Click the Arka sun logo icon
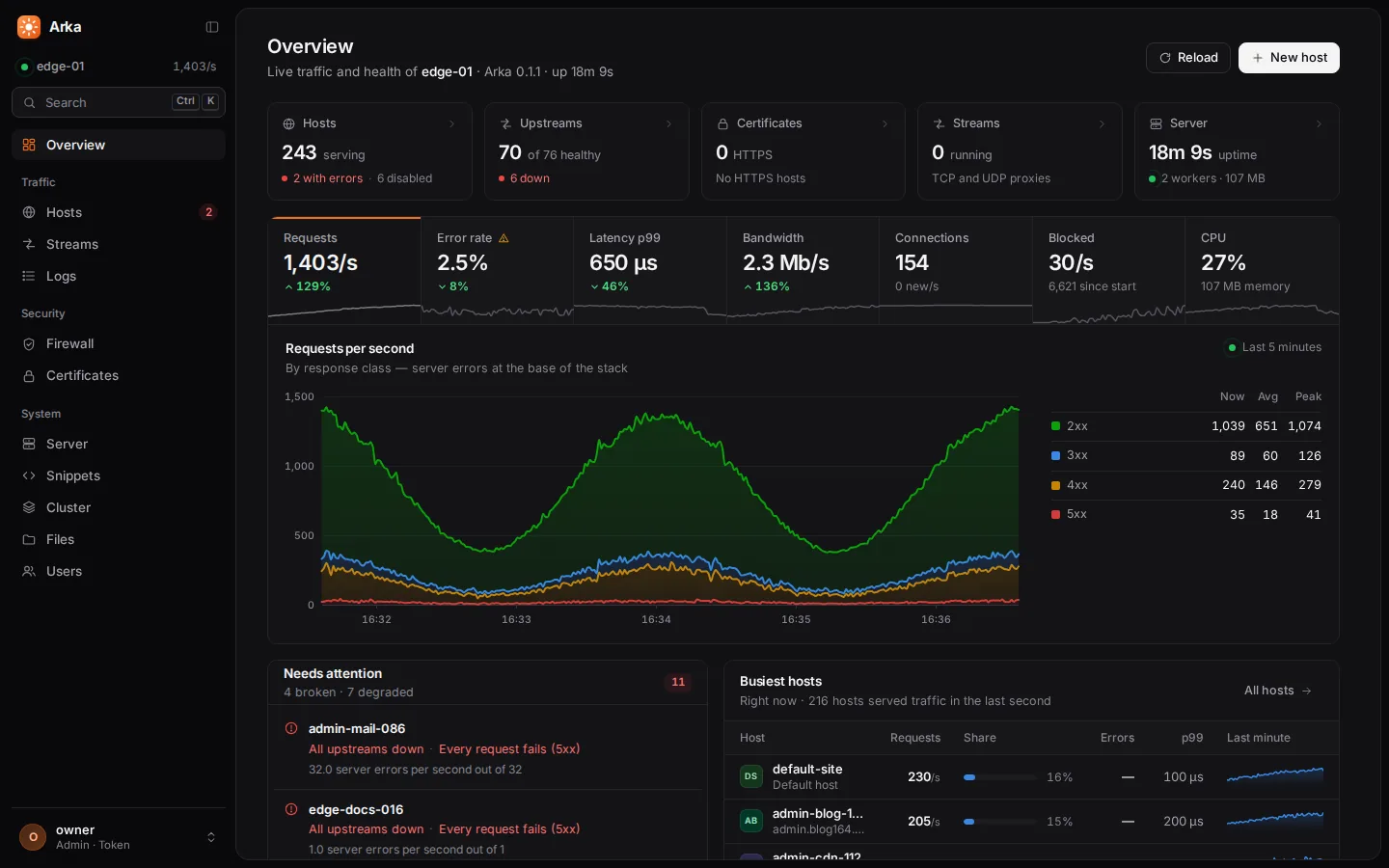Screen dimensions: 1389x868 (x=29, y=27)
